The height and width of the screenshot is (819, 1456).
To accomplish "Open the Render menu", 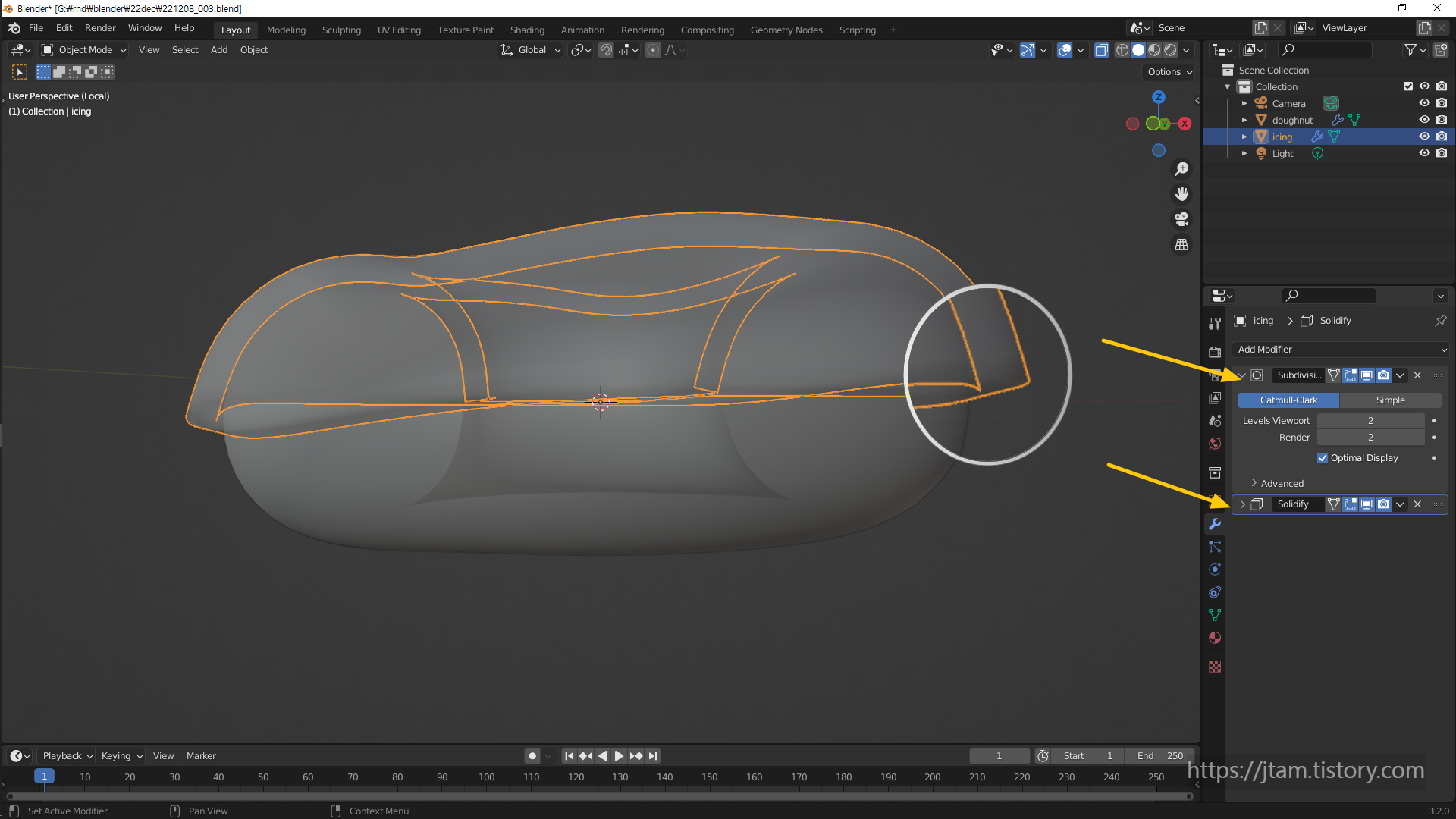I will pyautogui.click(x=100, y=28).
